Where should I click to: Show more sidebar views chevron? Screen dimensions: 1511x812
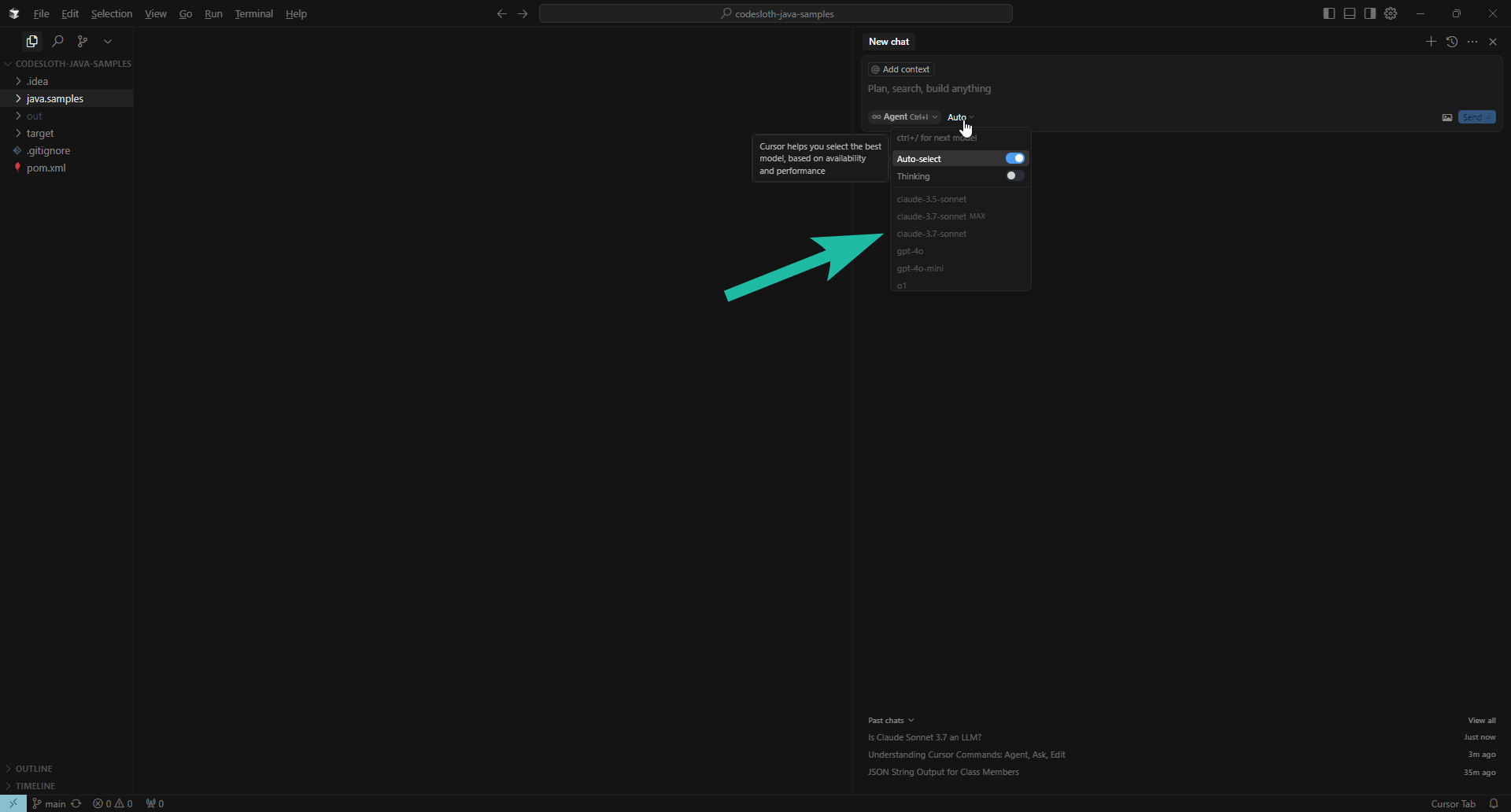coord(108,41)
